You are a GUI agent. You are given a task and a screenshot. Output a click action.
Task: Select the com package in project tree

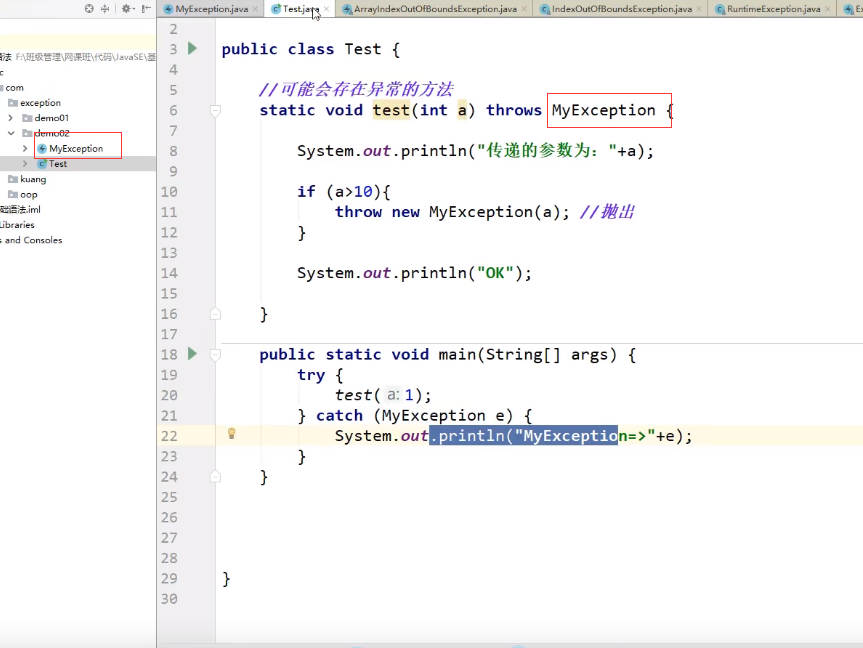tap(14, 88)
